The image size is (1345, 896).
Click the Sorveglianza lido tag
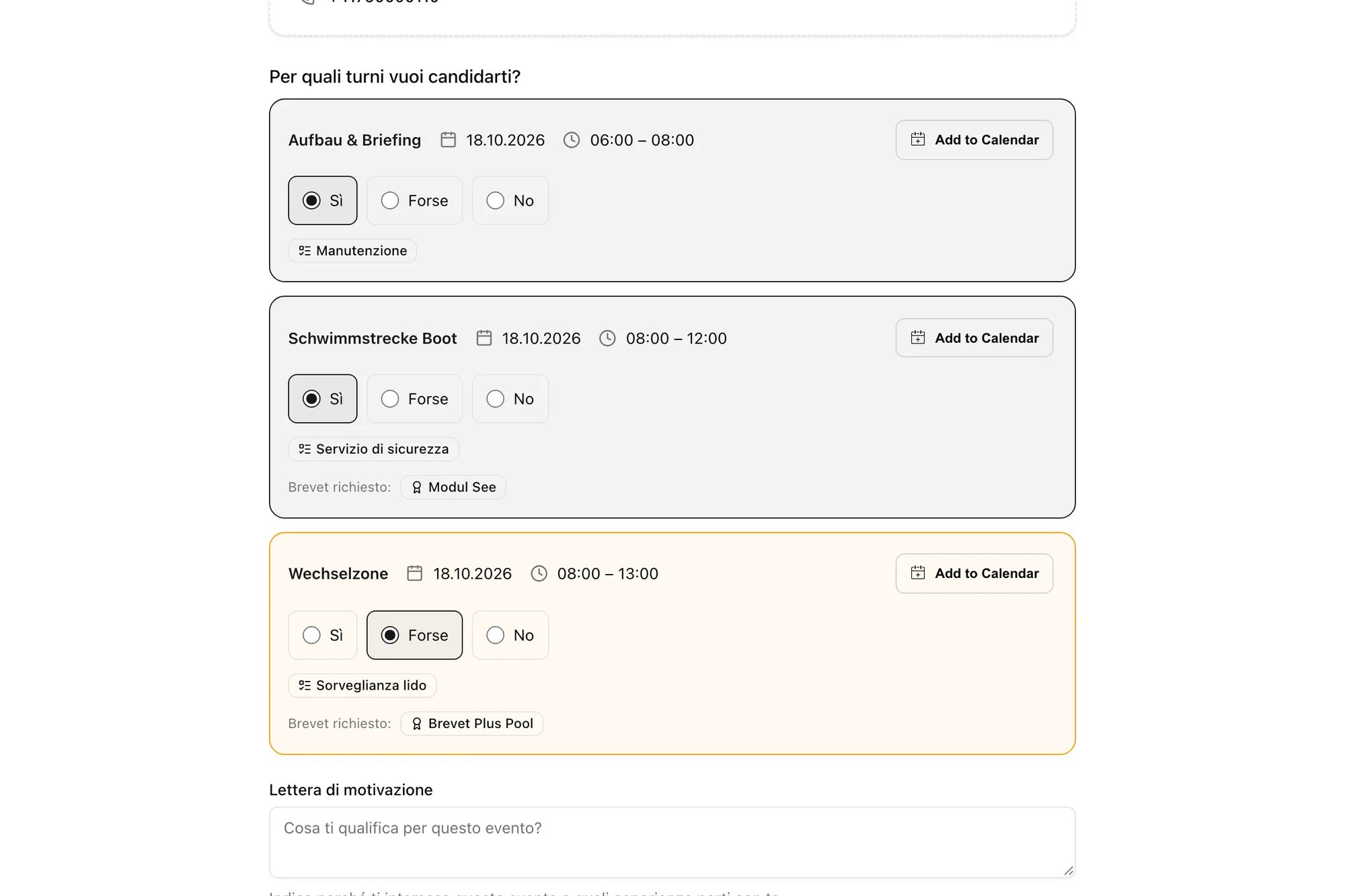point(362,686)
